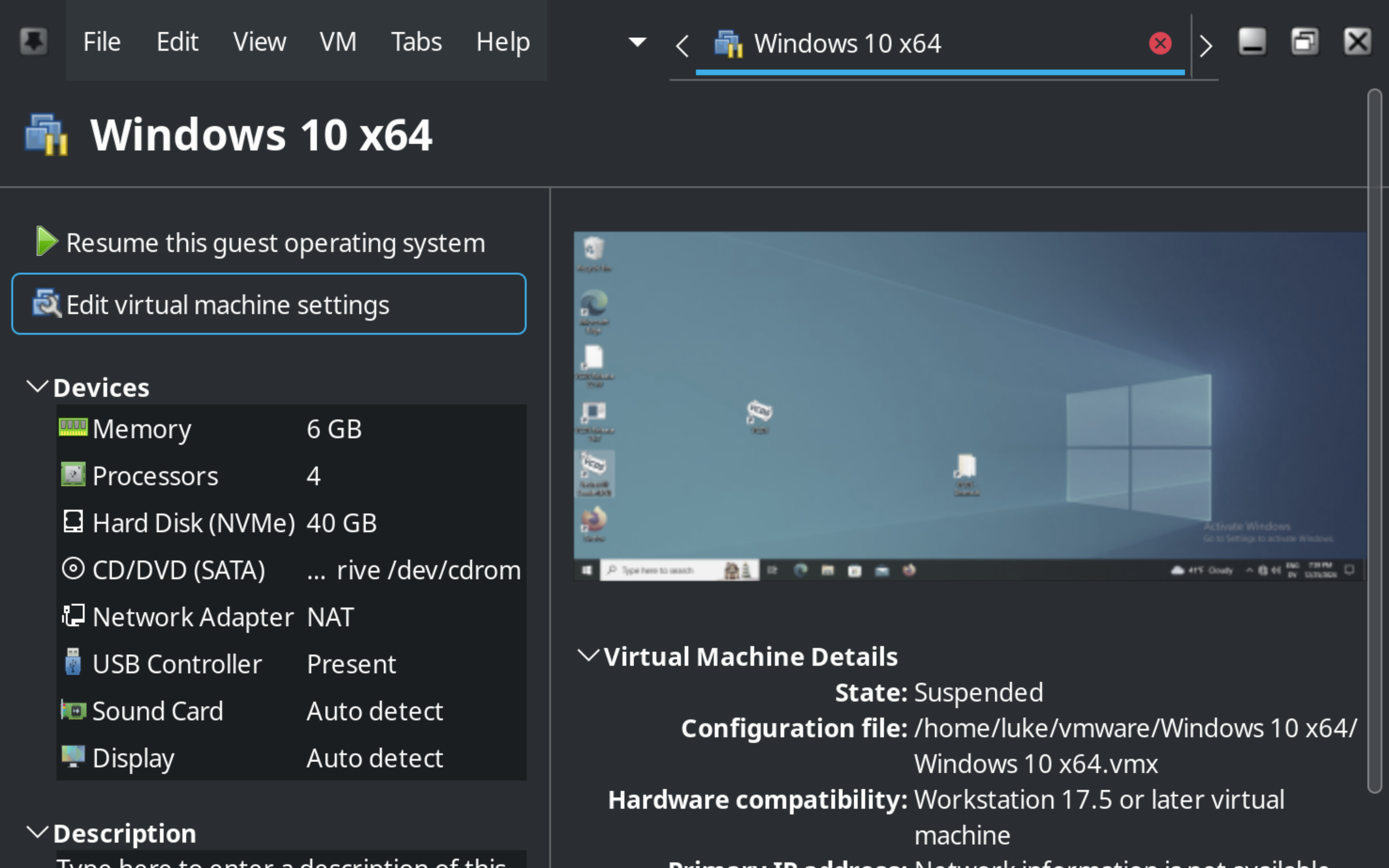Viewport: 1389px width, 868px height.
Task: Click the configuration file path text
Action: (x=1135, y=746)
